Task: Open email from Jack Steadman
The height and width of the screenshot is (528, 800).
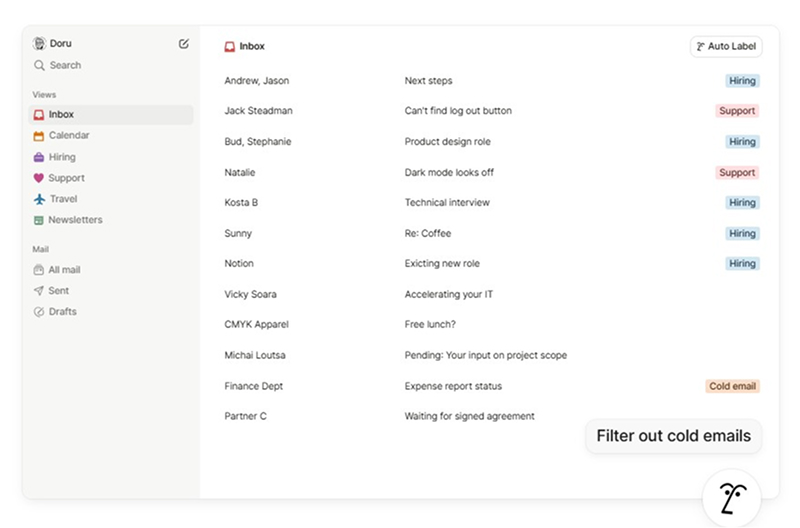Action: point(258,111)
